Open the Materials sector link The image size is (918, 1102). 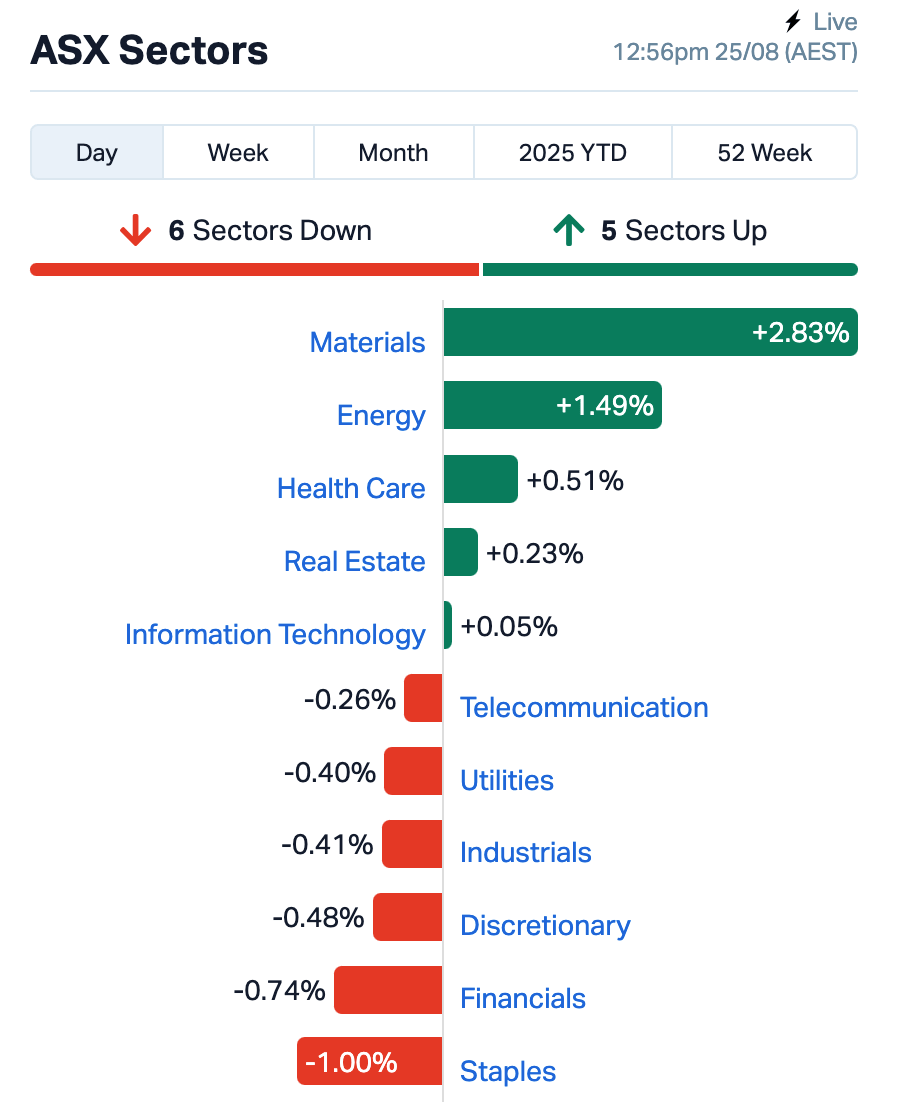tap(367, 342)
